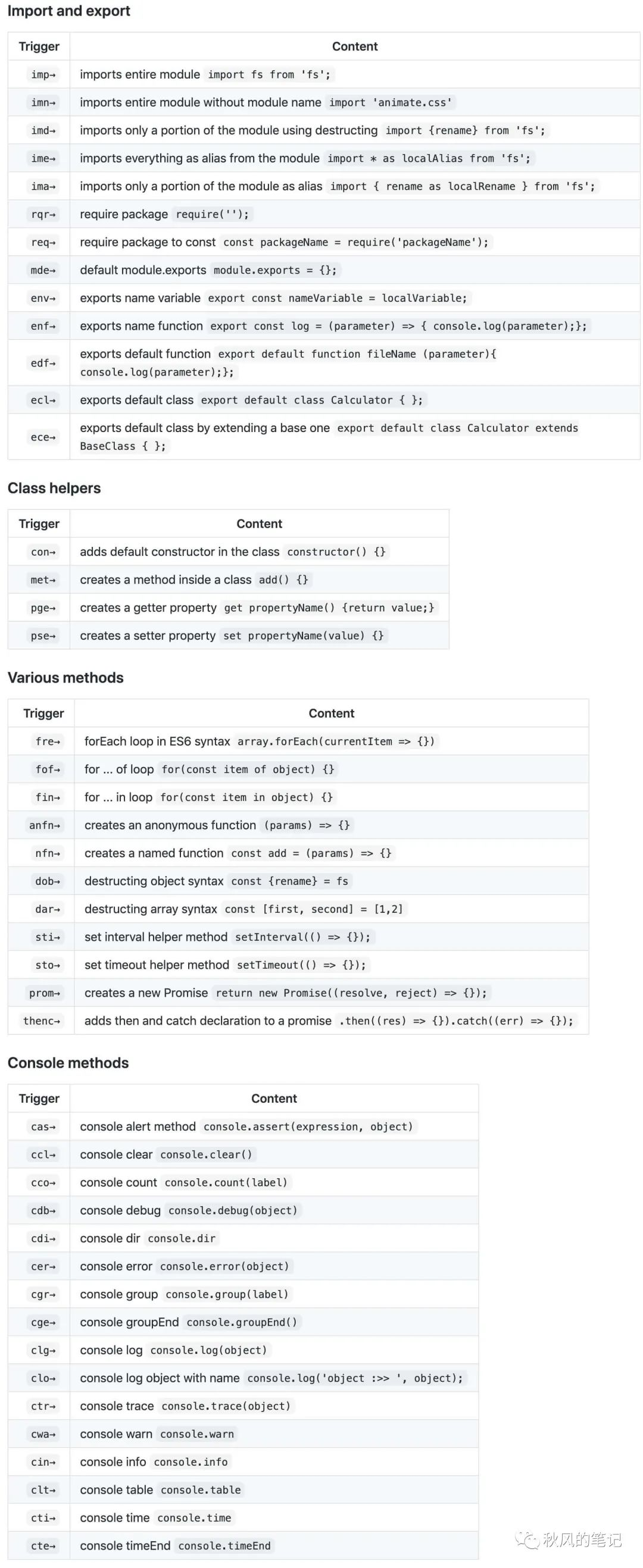Click the rqr→ trigger cell
The height and width of the screenshot is (1568, 643).
[39, 214]
